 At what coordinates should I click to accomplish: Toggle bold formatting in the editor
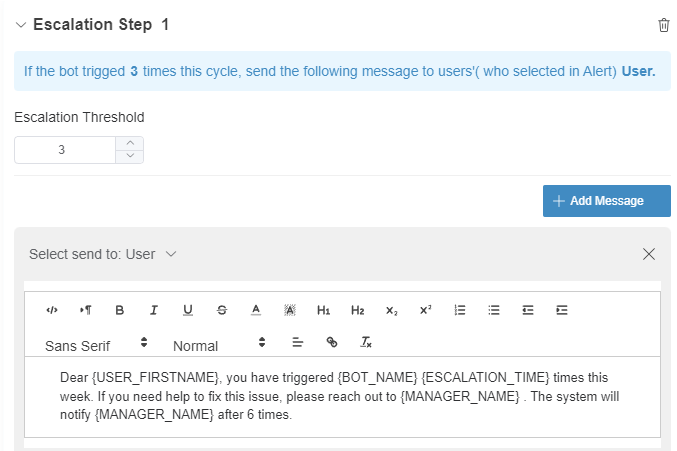point(120,310)
